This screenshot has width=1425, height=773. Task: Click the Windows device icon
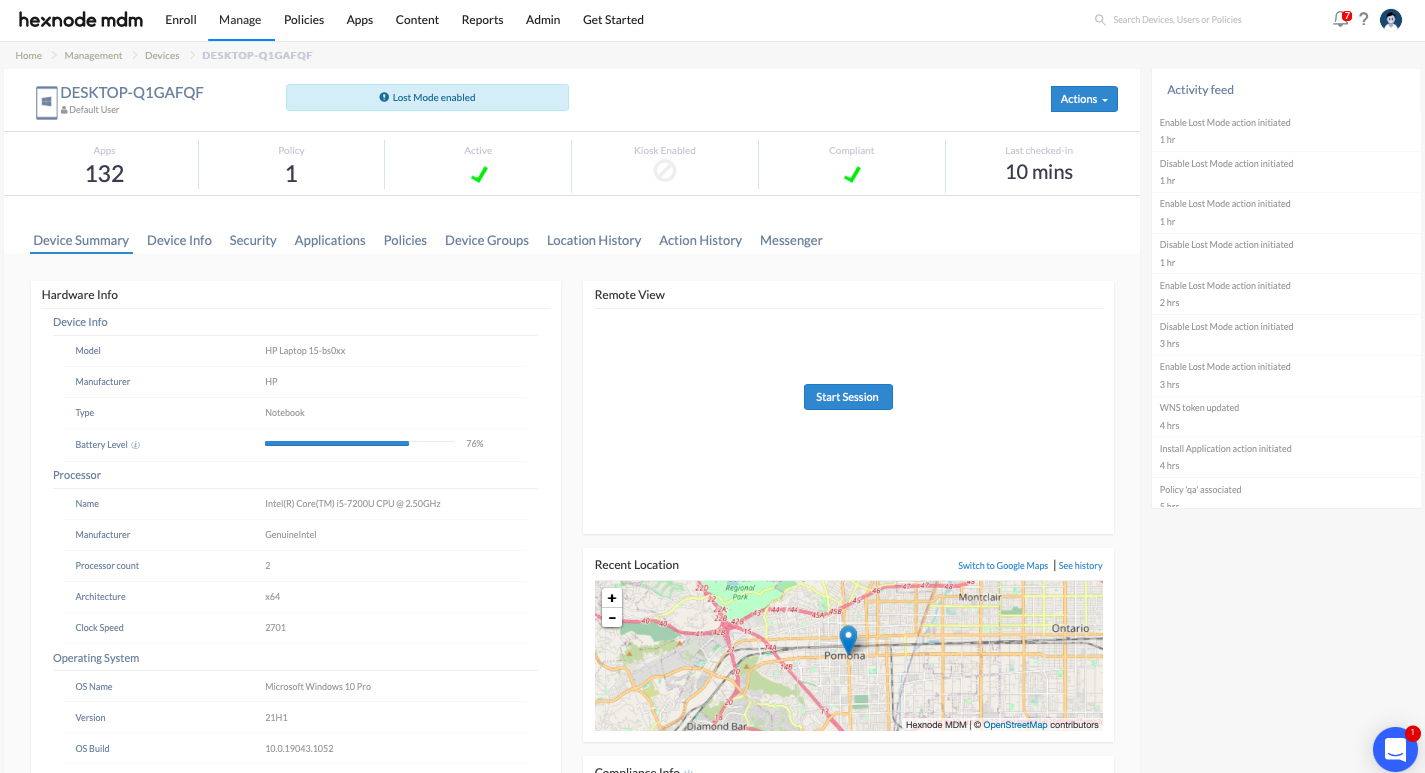46,102
